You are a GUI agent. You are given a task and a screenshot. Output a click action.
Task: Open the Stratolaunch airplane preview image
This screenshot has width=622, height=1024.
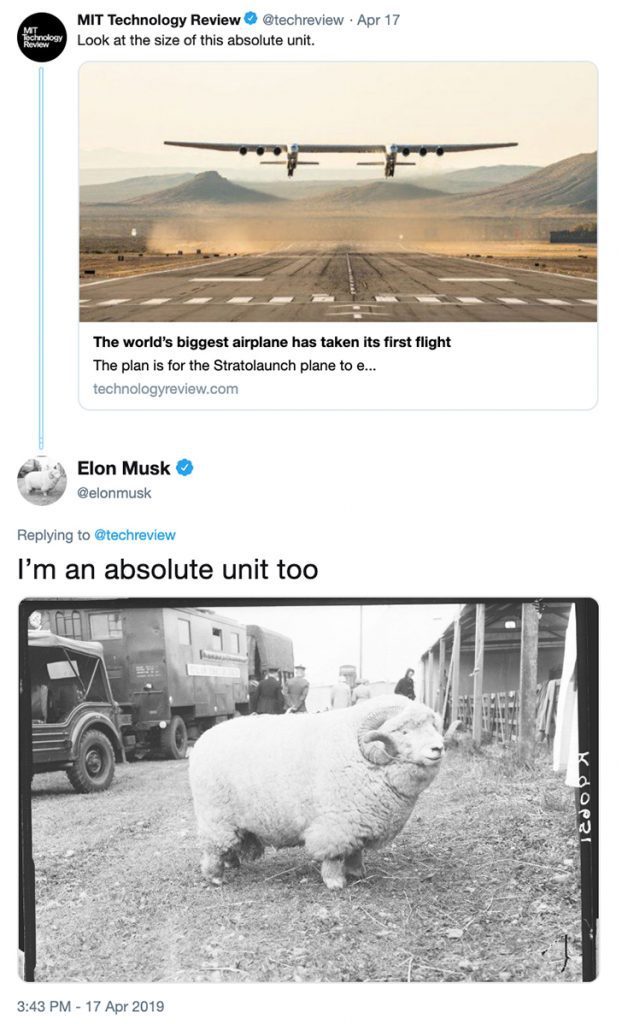pyautogui.click(x=338, y=192)
